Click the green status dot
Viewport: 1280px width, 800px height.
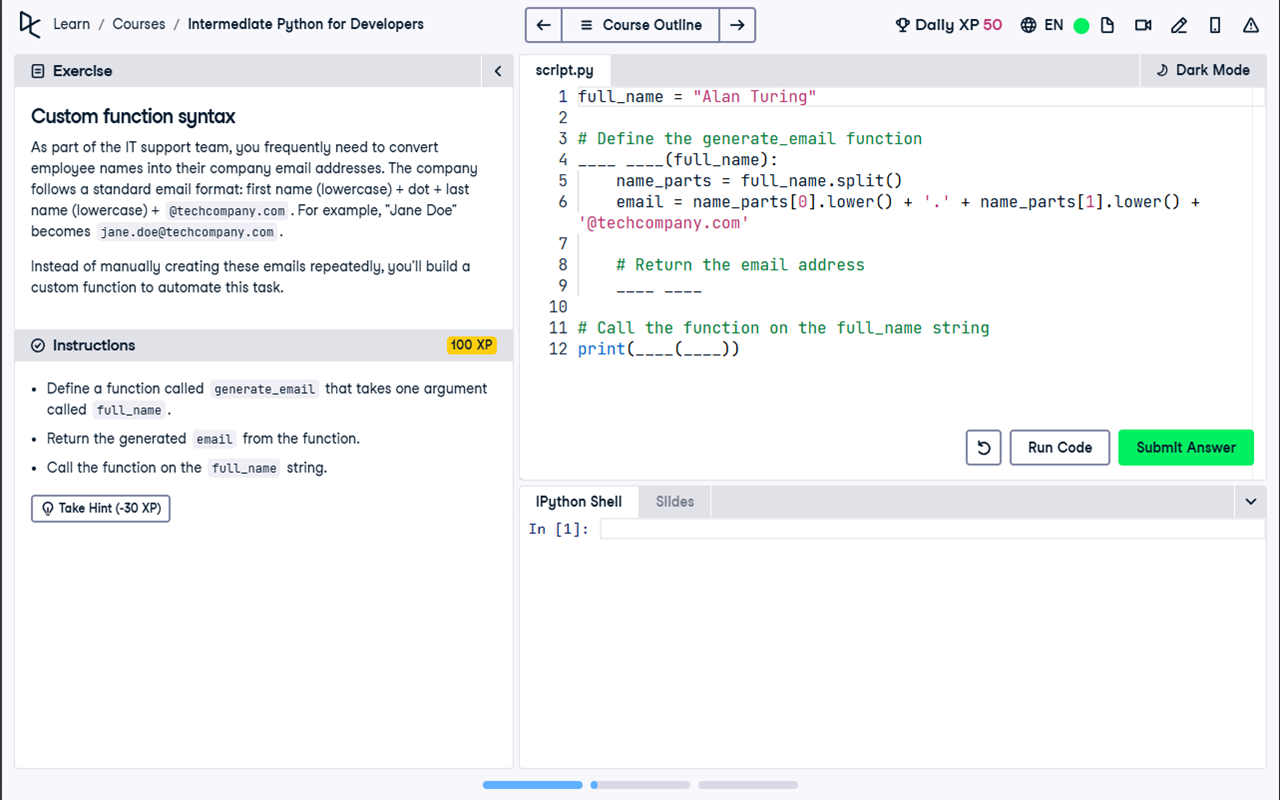click(x=1081, y=26)
